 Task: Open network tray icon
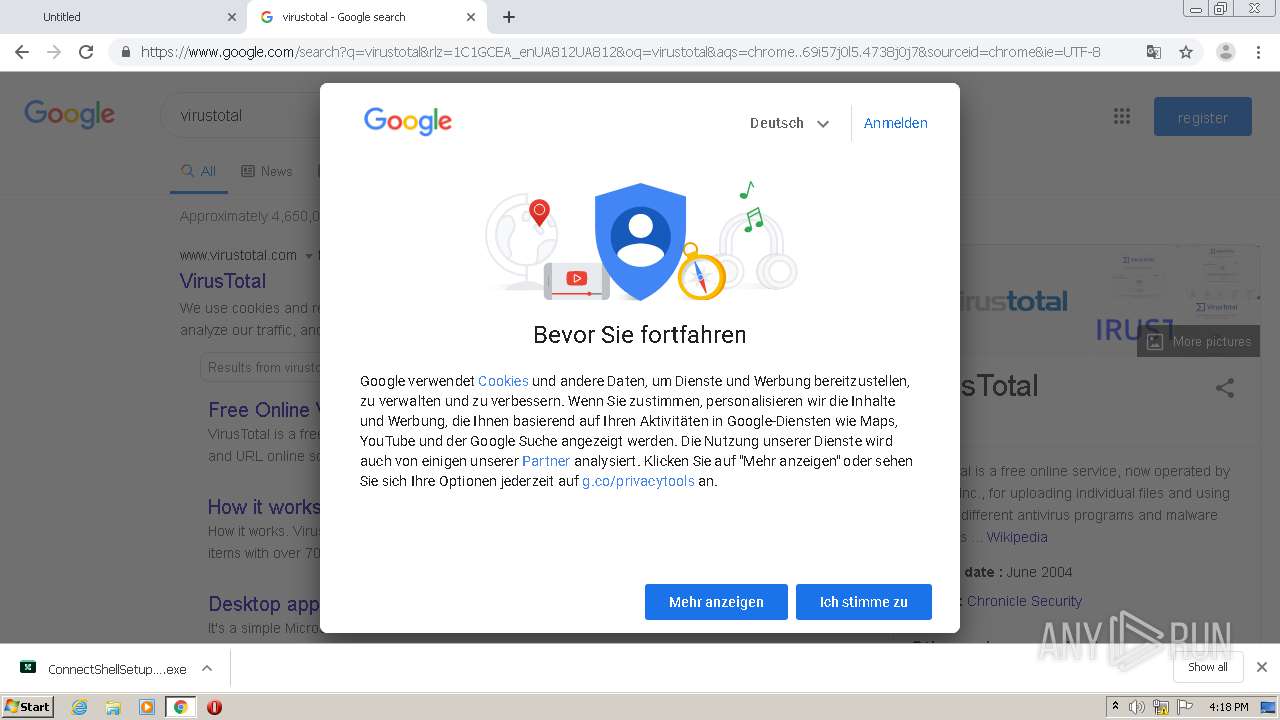click(1161, 707)
